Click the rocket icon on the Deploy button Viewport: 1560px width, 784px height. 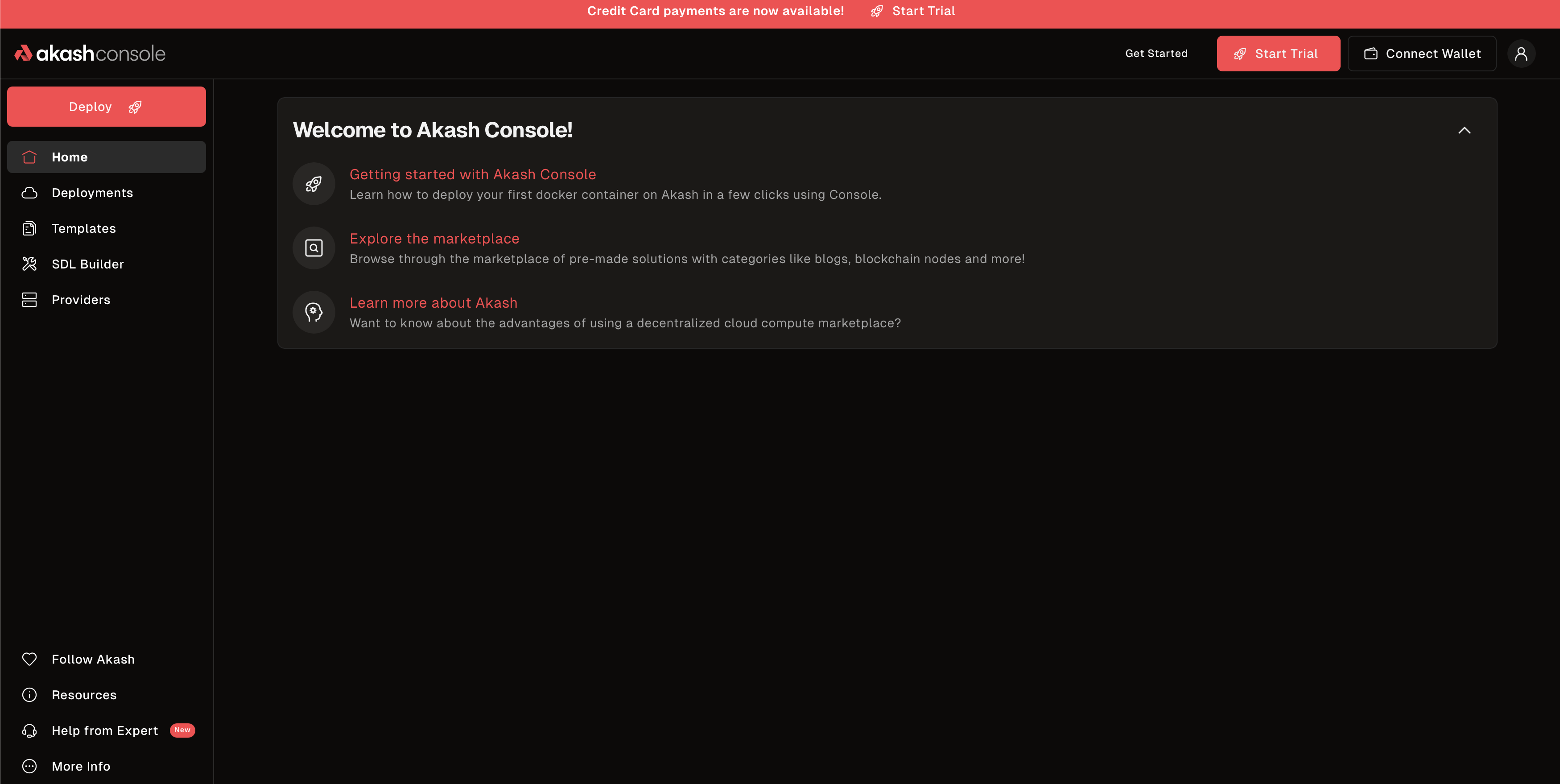pos(134,107)
